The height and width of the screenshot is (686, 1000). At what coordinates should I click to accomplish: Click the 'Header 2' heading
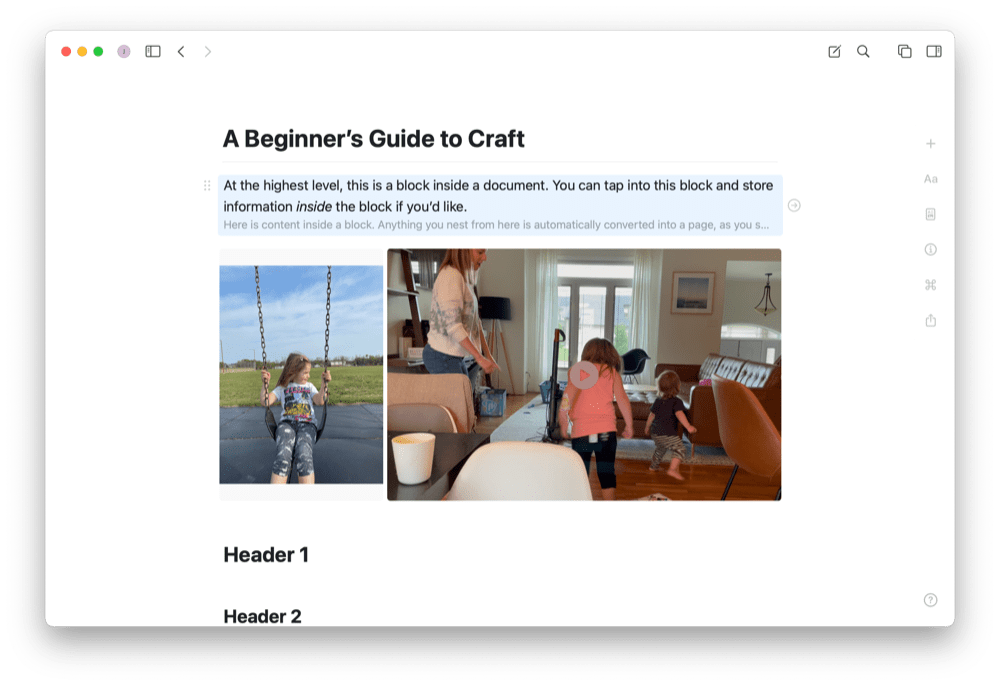262,617
